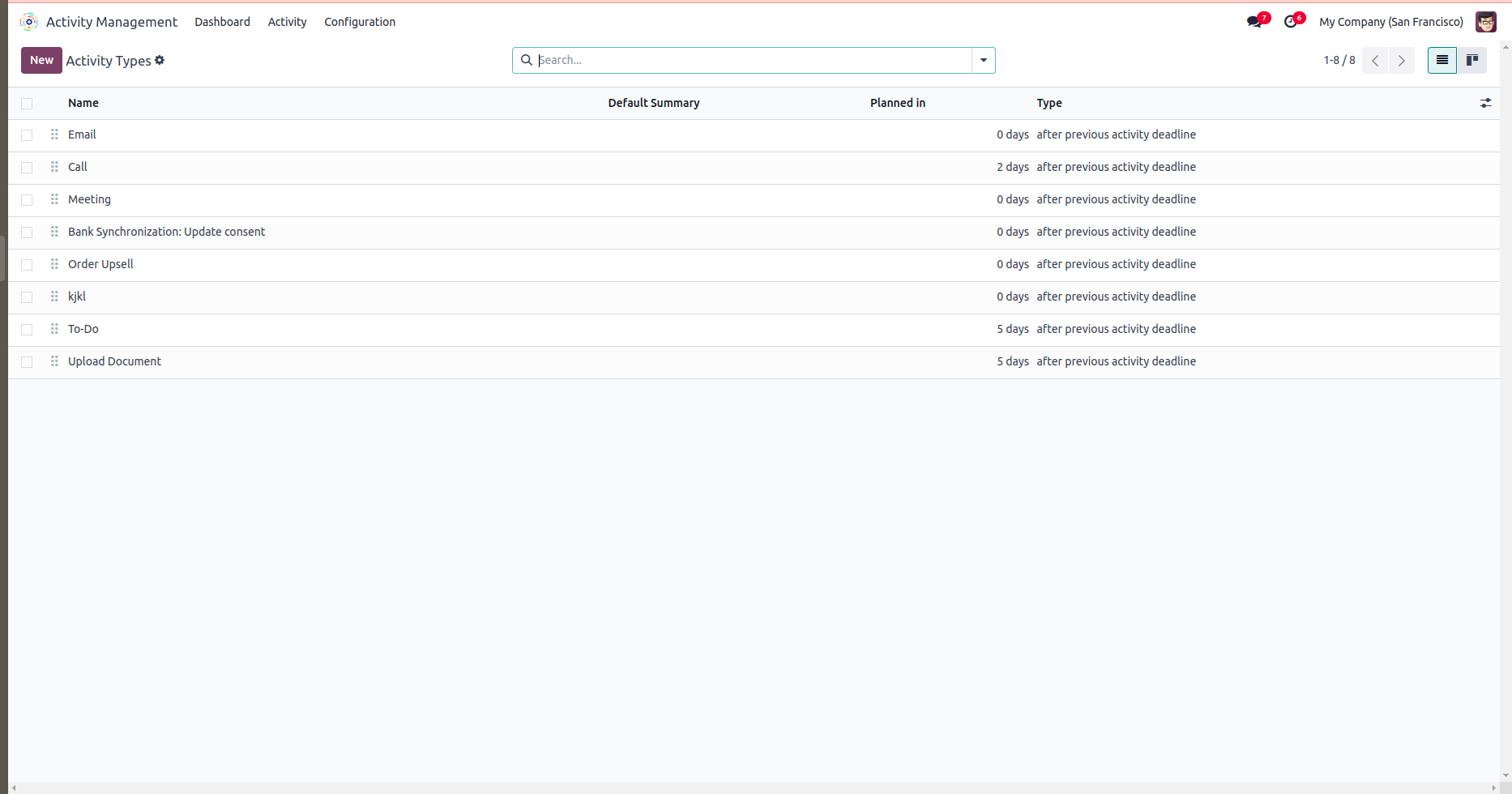1512x794 pixels.
Task: Open the Call activity type
Action: click(78, 167)
